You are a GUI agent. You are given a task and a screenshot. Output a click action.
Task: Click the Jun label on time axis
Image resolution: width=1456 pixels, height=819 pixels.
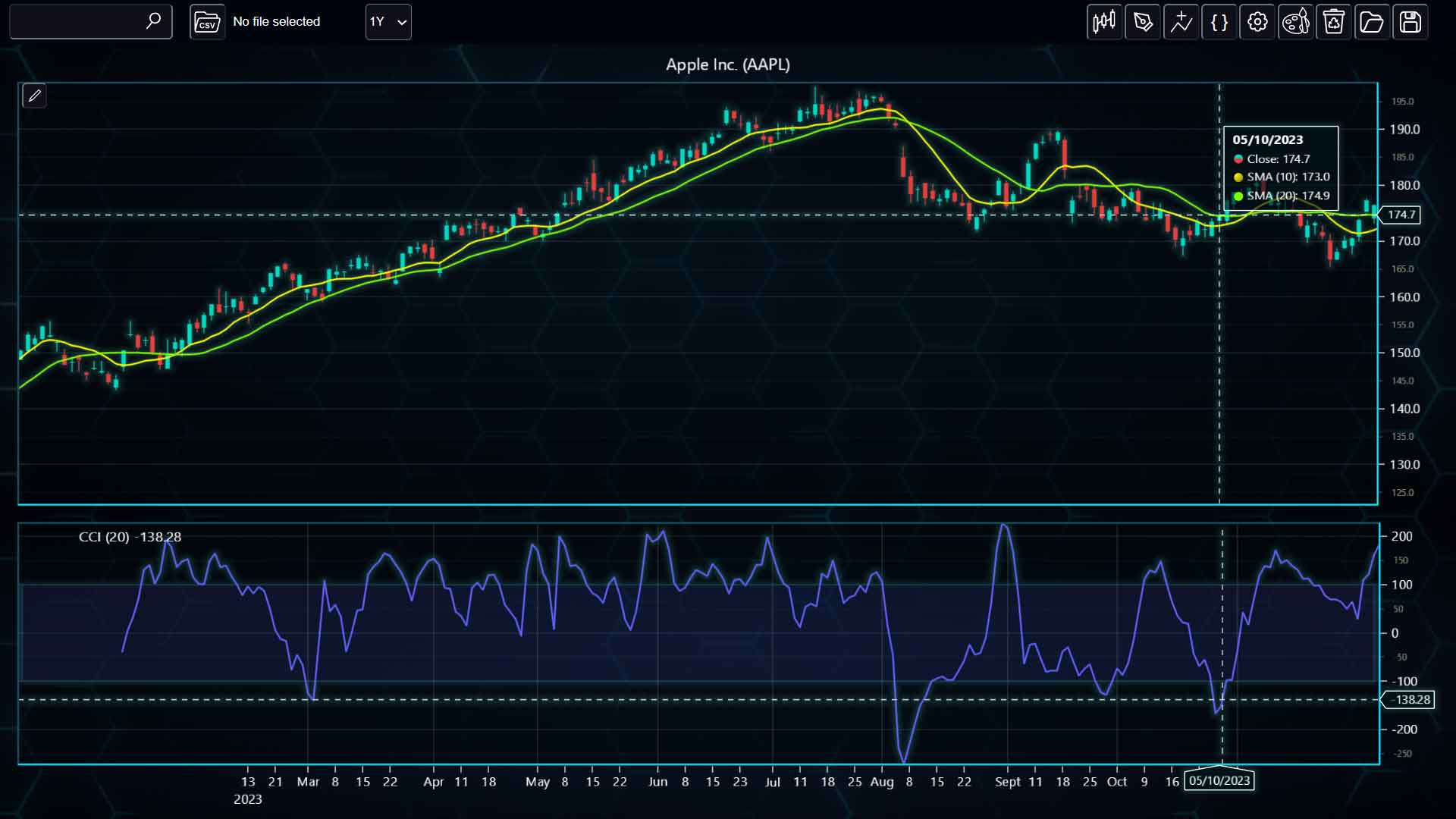coord(657,782)
